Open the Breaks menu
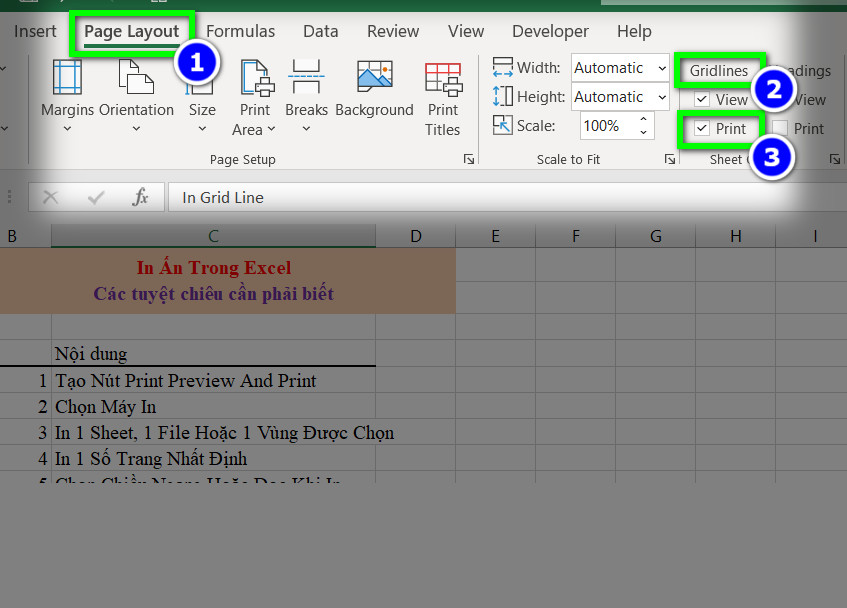The width and height of the screenshot is (847, 608). click(x=306, y=96)
